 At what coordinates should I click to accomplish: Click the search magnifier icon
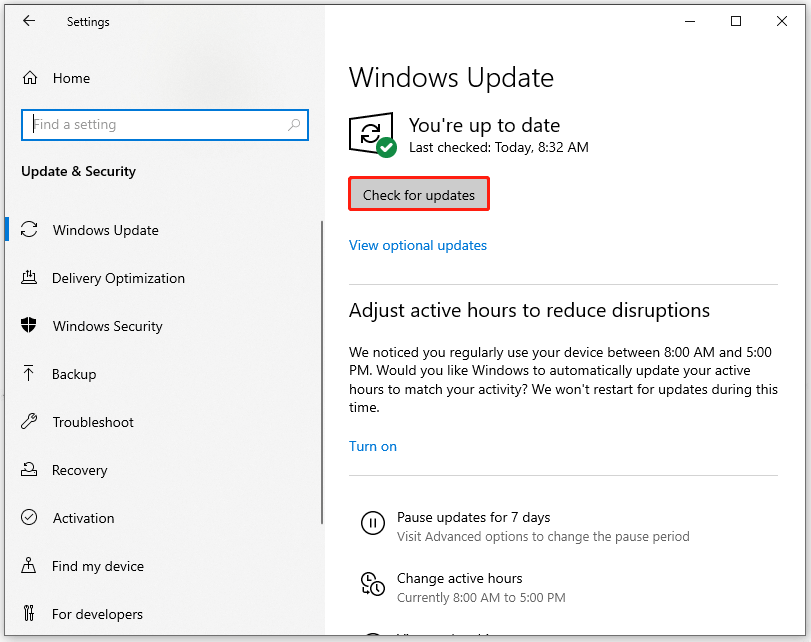(x=294, y=125)
